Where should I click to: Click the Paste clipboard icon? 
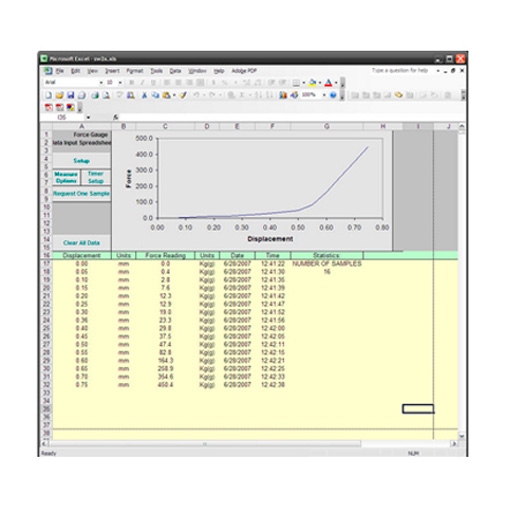[x=166, y=95]
